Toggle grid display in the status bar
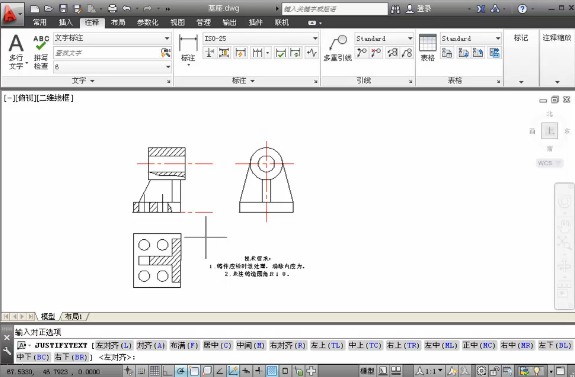575x377 pixels. click(x=155, y=371)
